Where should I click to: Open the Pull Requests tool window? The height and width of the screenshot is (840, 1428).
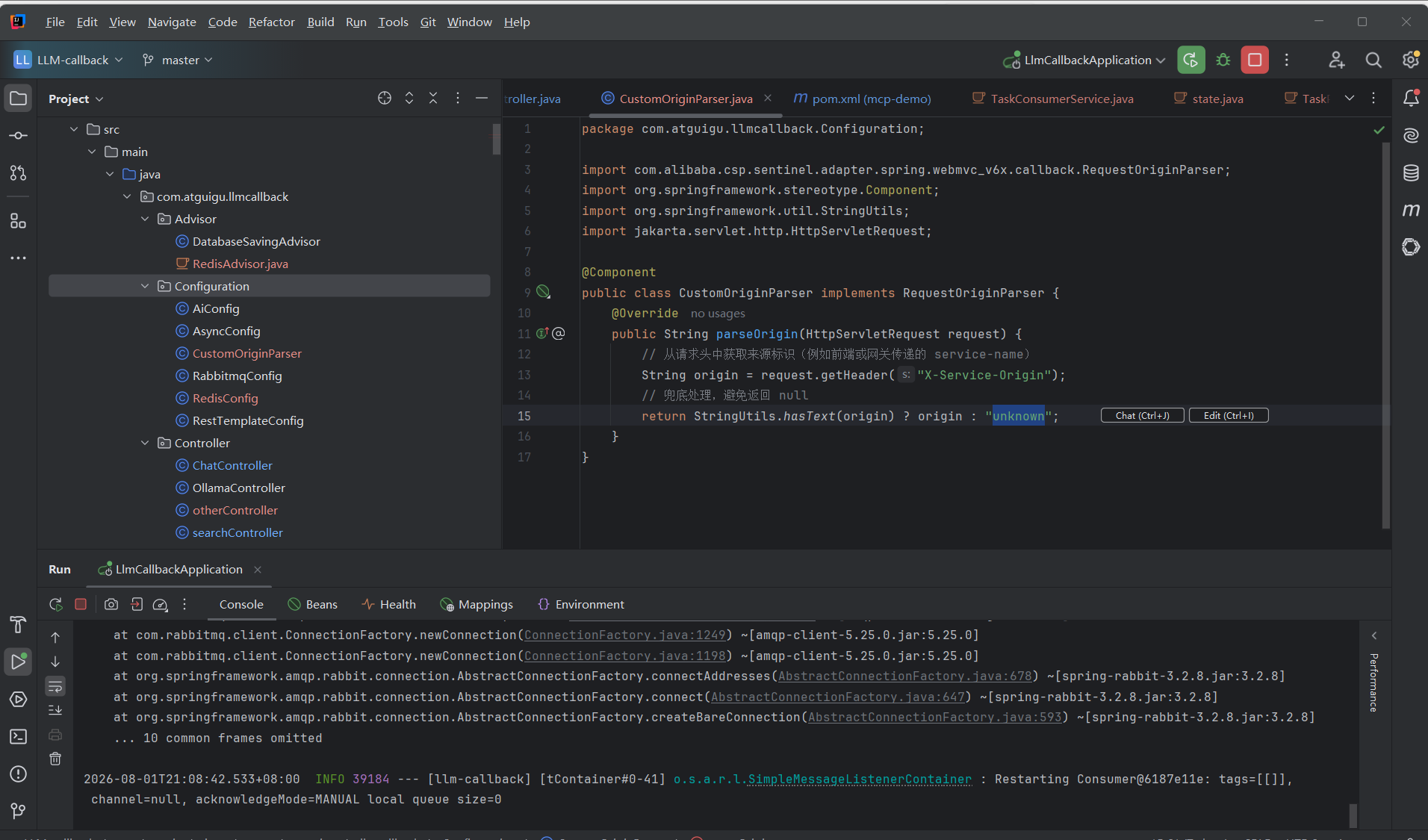[19, 173]
